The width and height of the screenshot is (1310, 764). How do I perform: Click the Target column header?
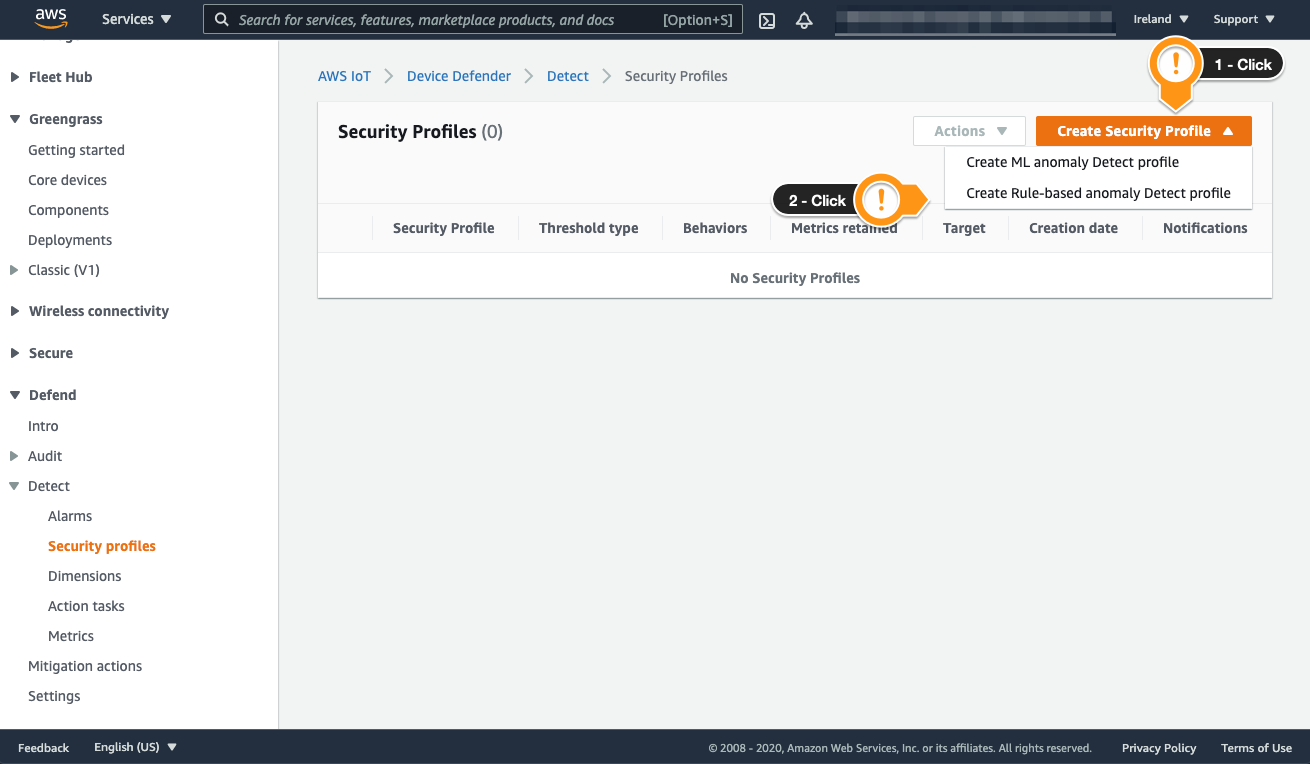pos(964,228)
